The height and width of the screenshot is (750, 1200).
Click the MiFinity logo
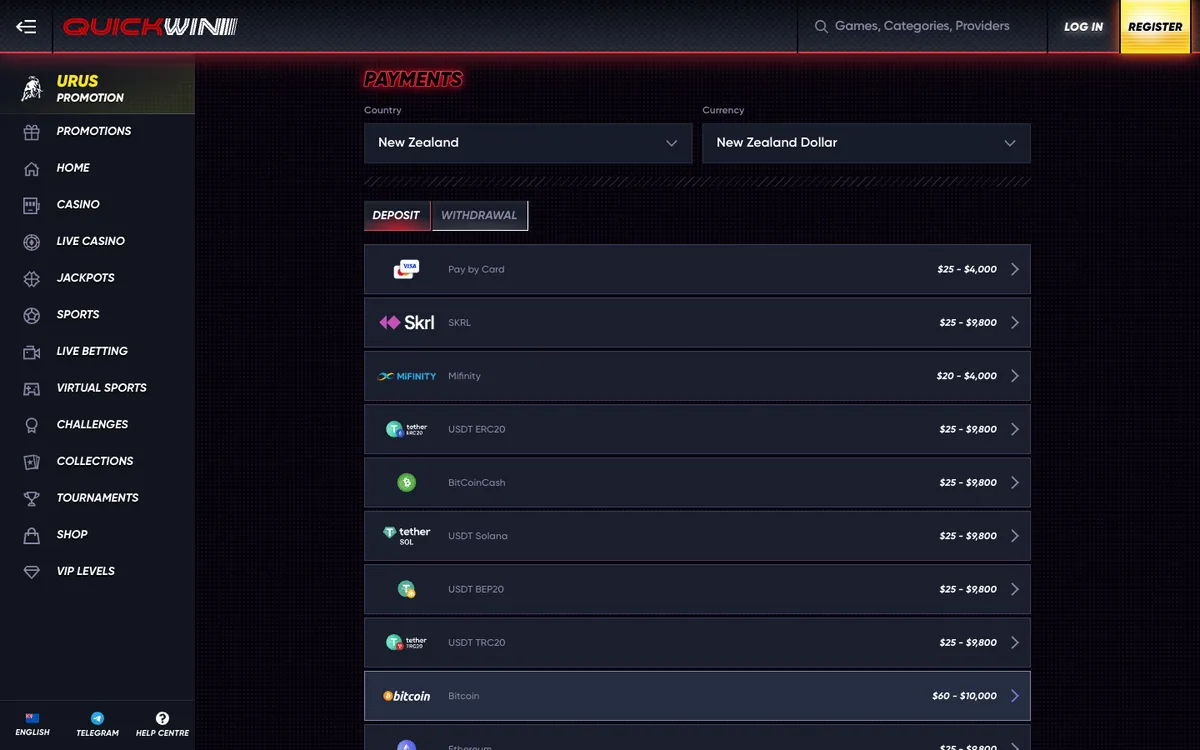click(407, 376)
